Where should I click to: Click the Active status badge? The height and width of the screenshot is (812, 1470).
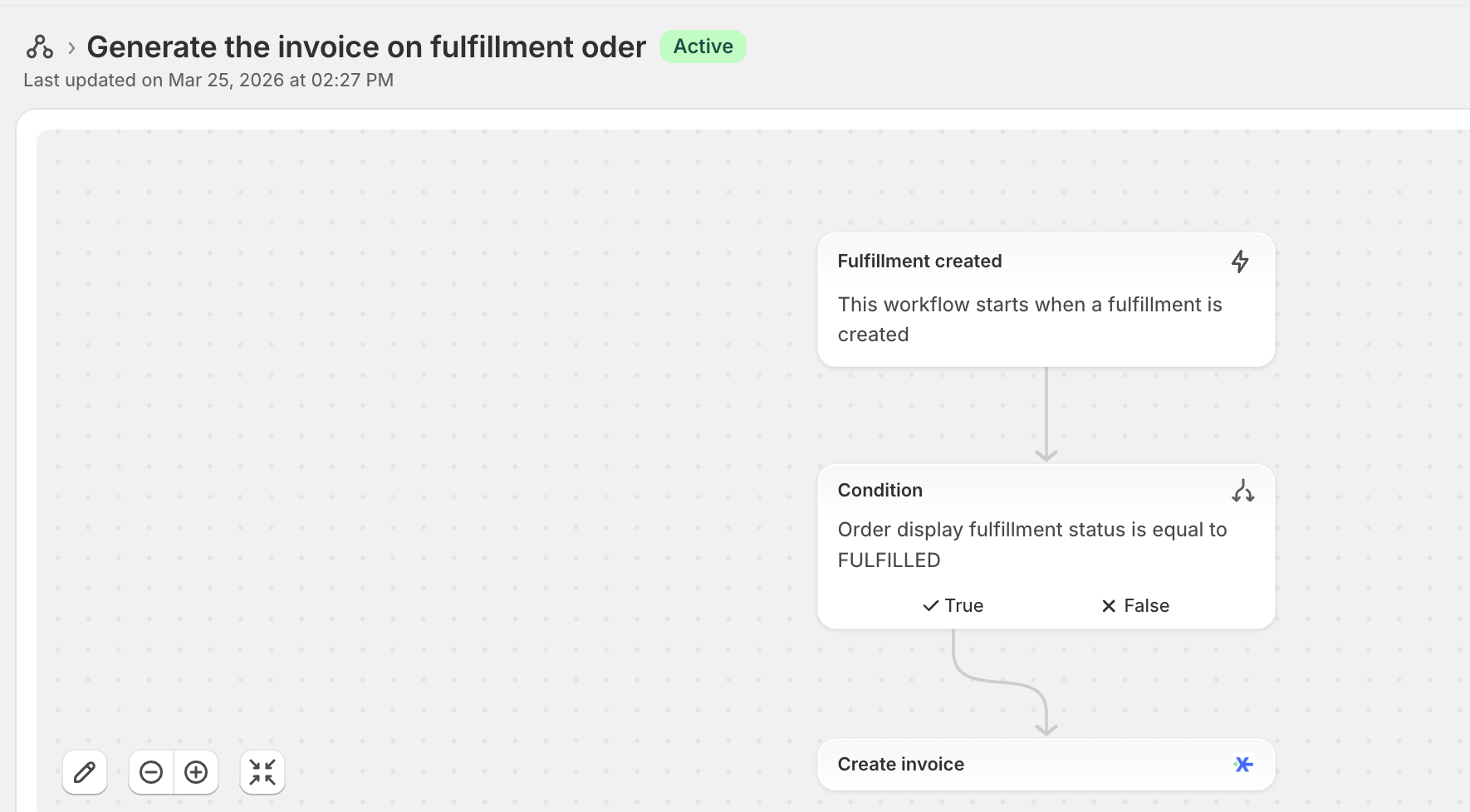coord(703,46)
